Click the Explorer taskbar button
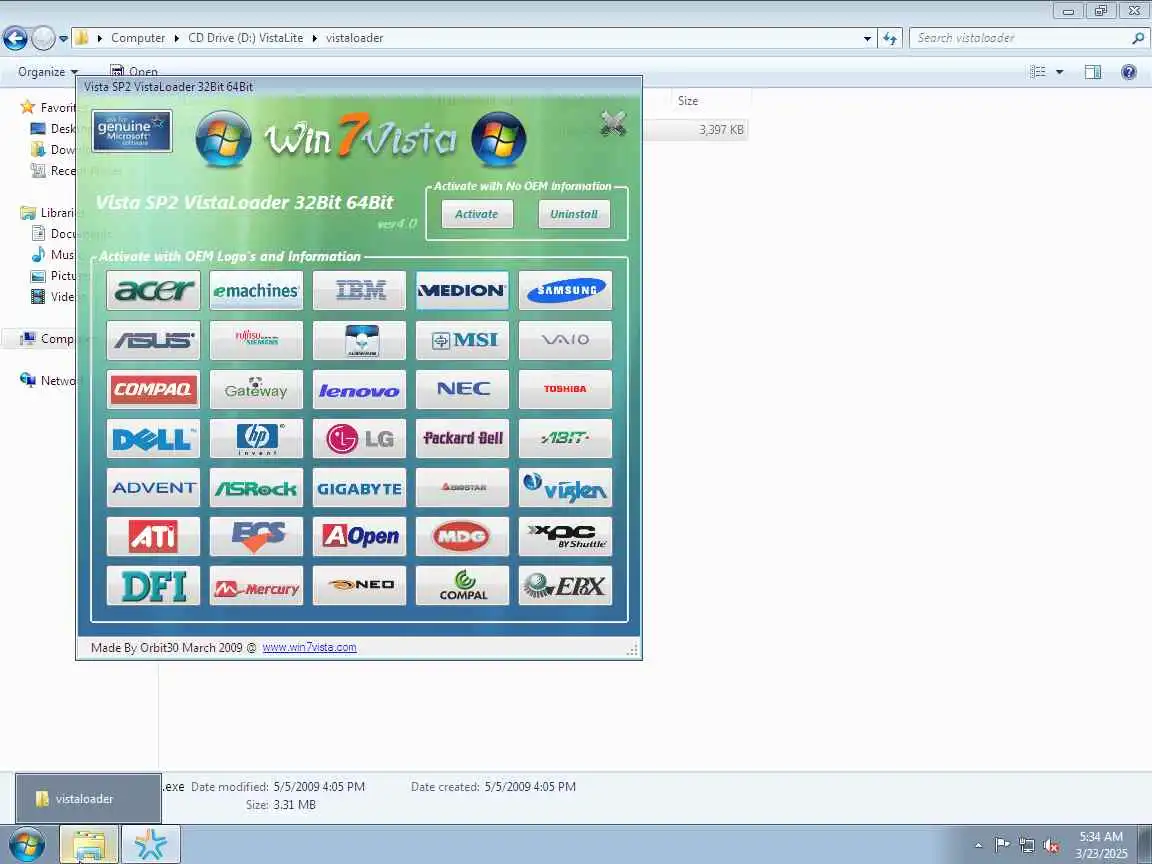The image size is (1152, 864). [89, 845]
